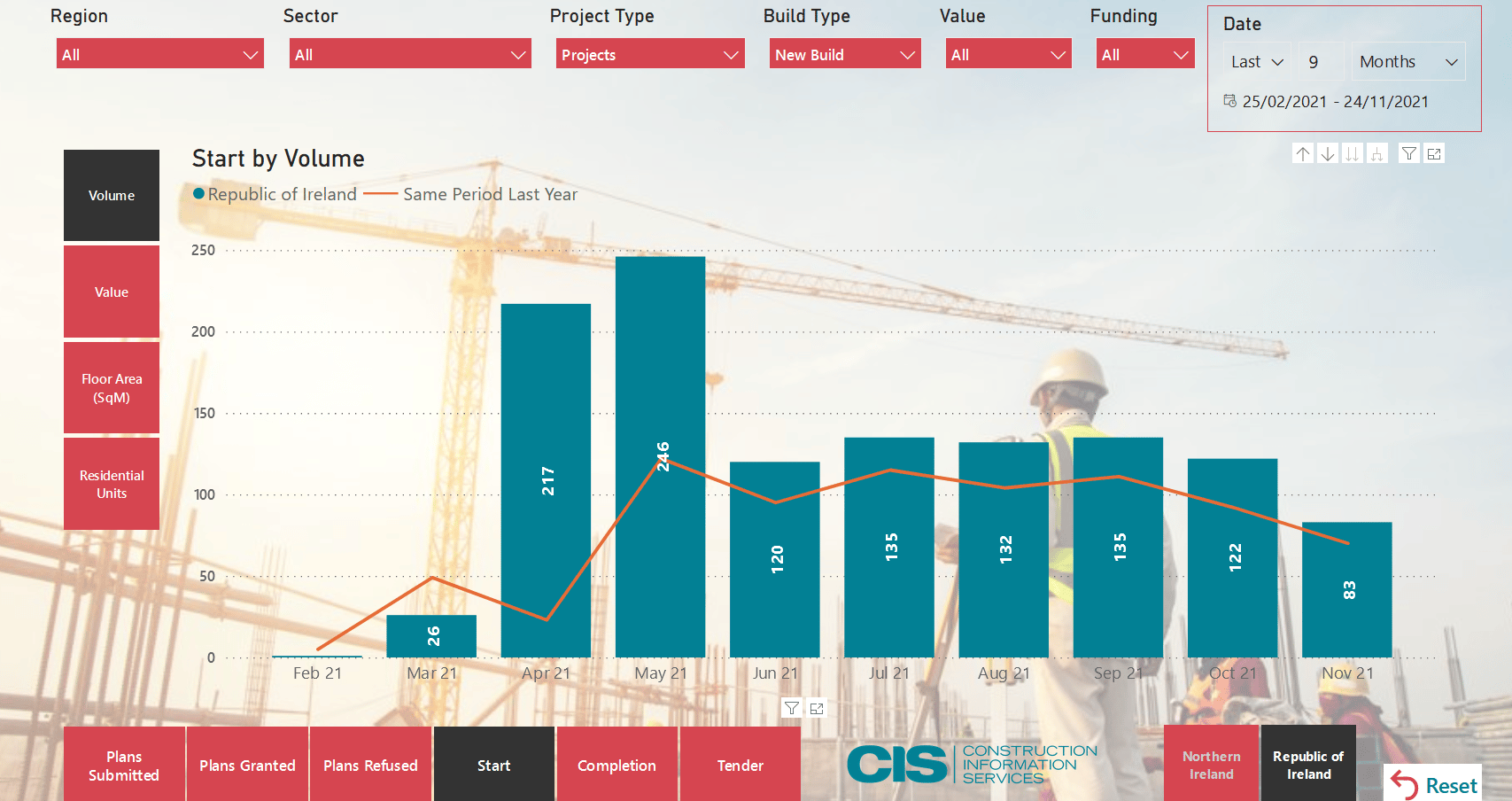Click the drill up arrow icon
The image size is (1512, 801).
pyautogui.click(x=1302, y=154)
